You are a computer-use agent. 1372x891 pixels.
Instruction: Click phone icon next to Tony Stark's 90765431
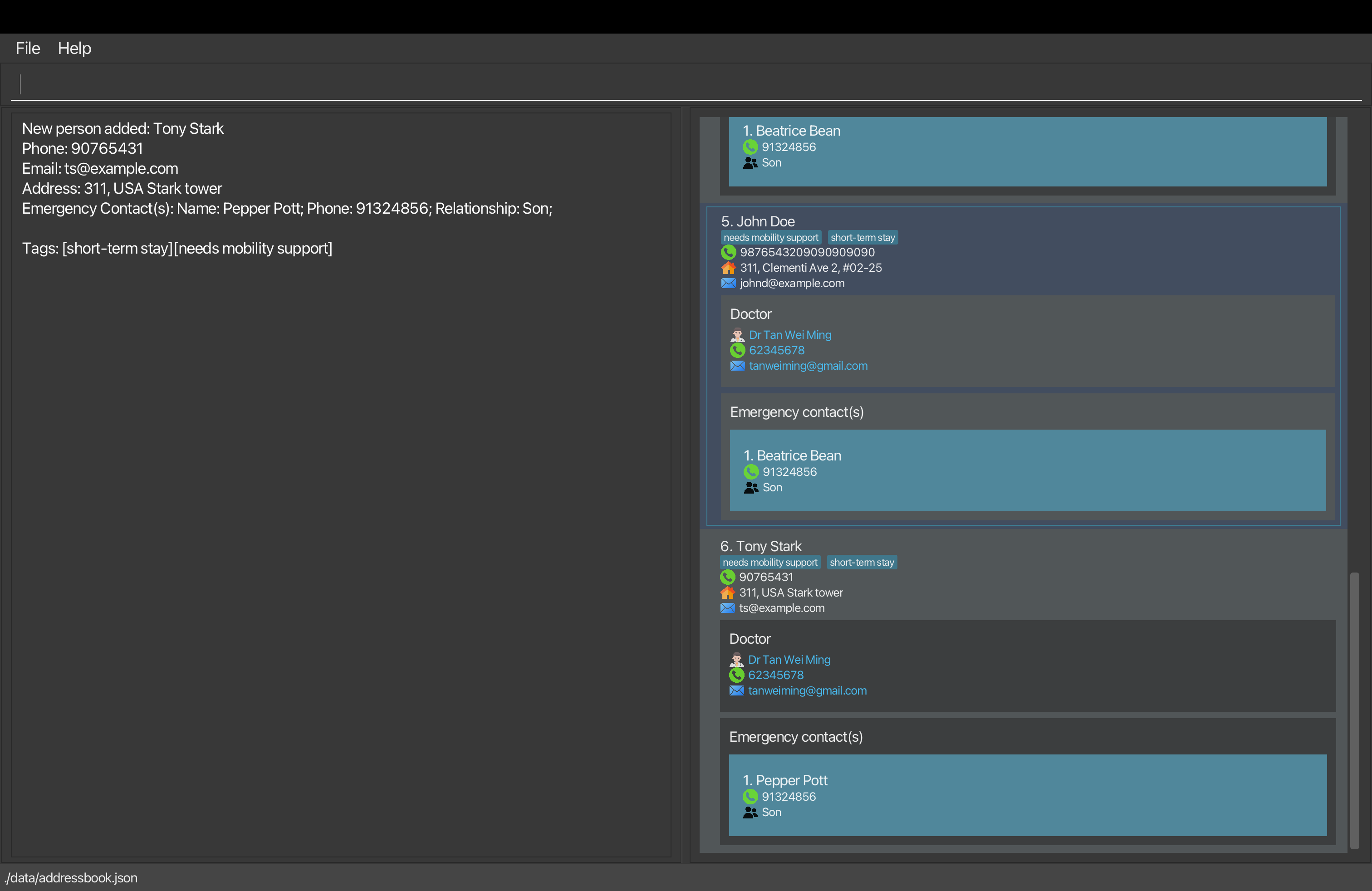point(727,577)
